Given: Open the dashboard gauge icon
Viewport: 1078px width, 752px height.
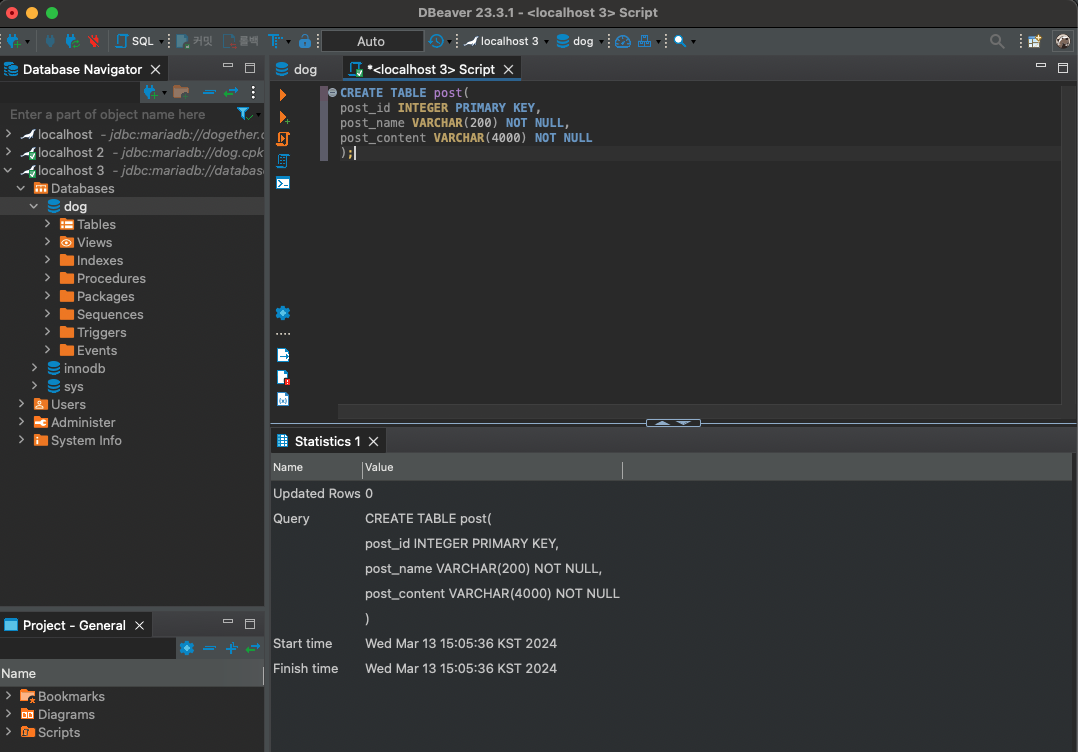Looking at the screenshot, I should click(x=623, y=41).
